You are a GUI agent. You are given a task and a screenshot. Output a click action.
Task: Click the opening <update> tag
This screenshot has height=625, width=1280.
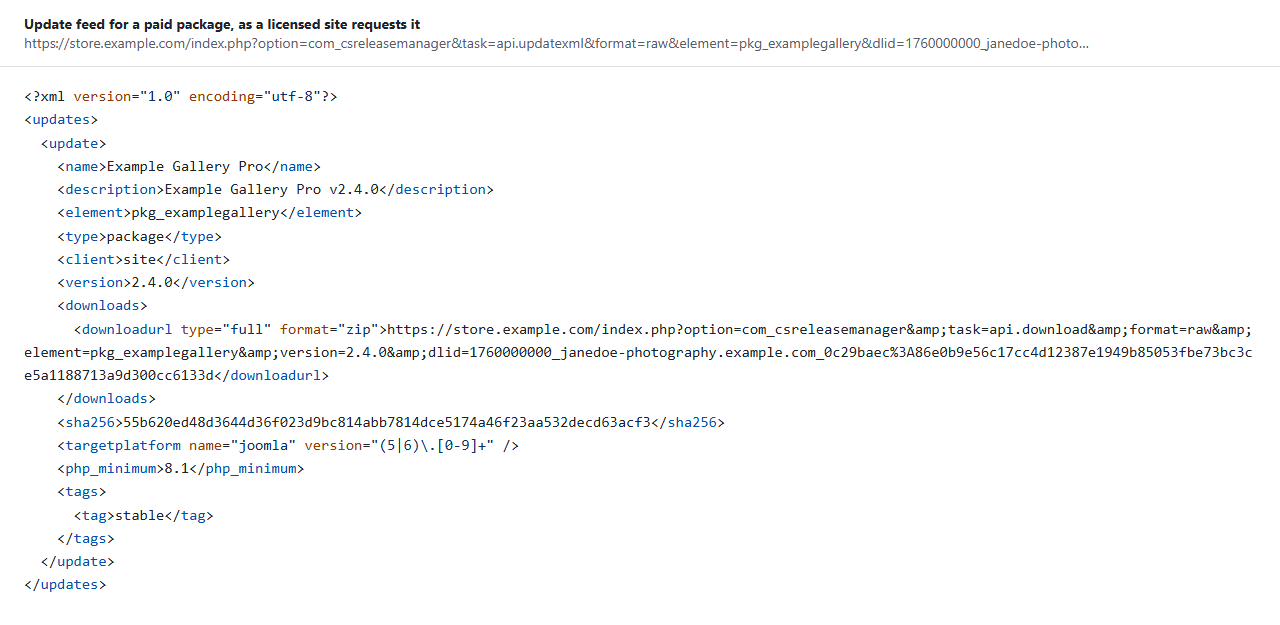click(73, 143)
